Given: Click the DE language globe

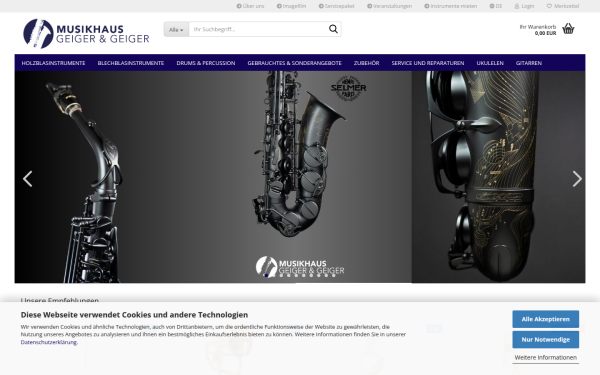Looking at the screenshot, I should (496, 6).
